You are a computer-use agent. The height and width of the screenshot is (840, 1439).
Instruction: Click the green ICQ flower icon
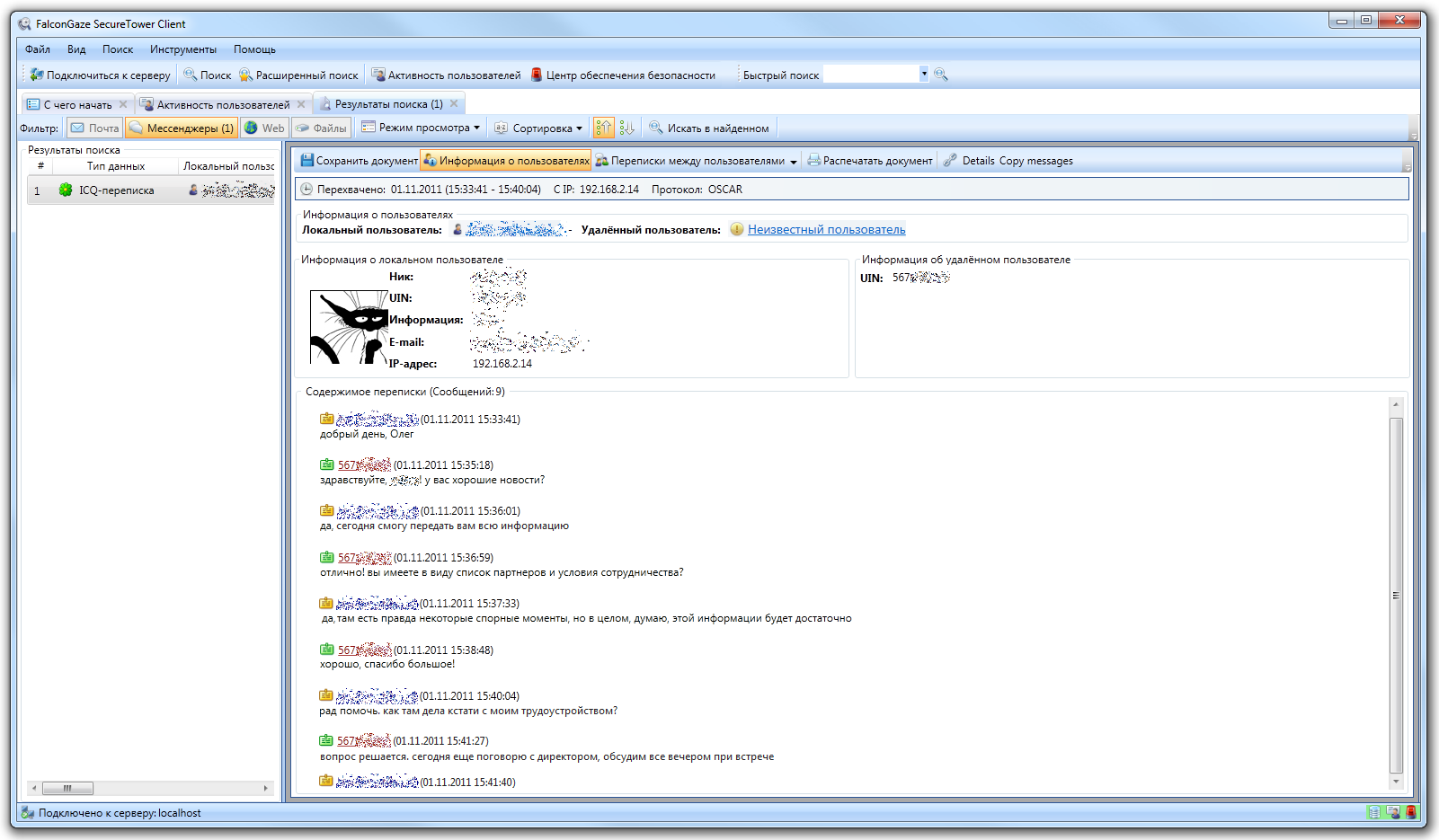pyautogui.click(x=66, y=190)
